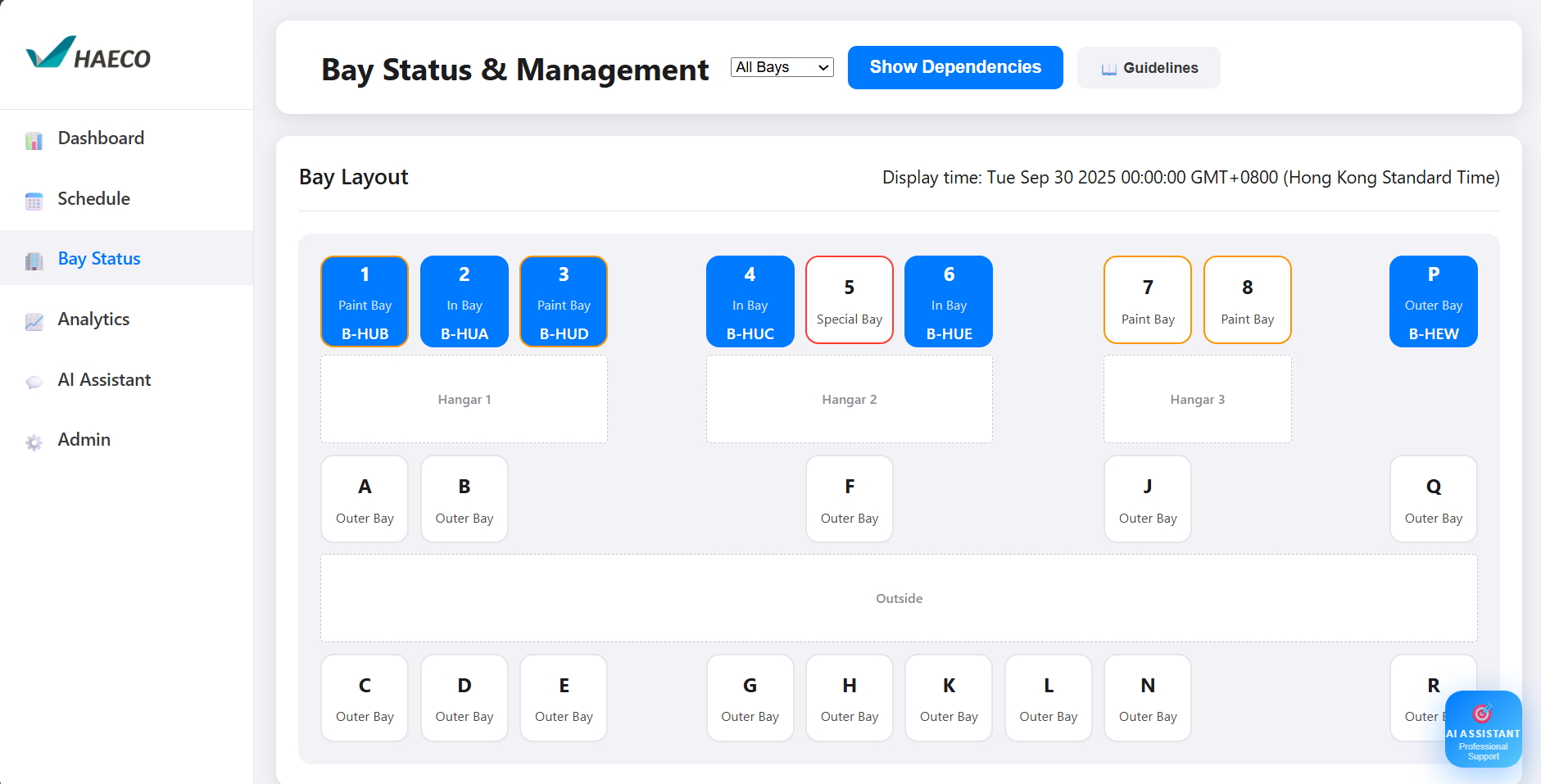Click the Show Dependencies button
This screenshot has height=784, width=1541.
point(954,67)
